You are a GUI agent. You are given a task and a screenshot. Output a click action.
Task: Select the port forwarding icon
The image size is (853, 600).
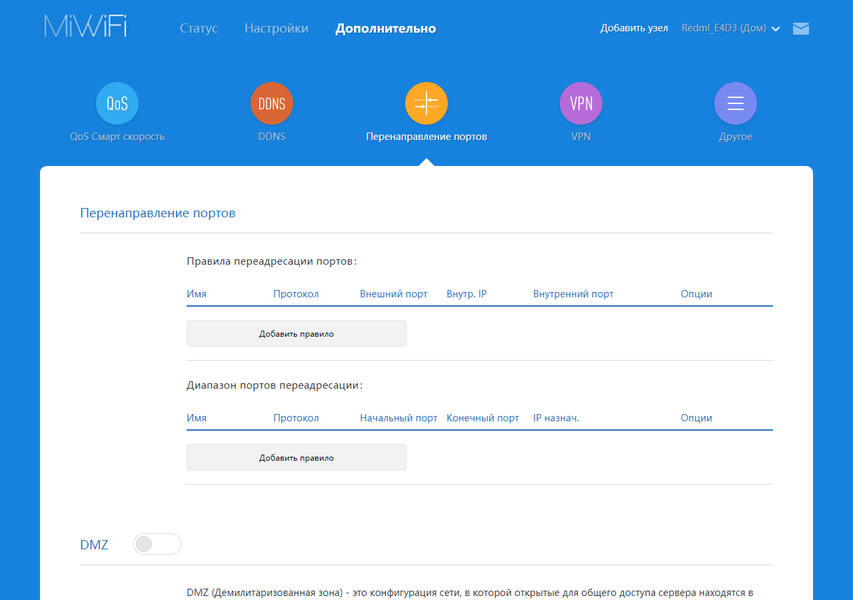coord(426,103)
